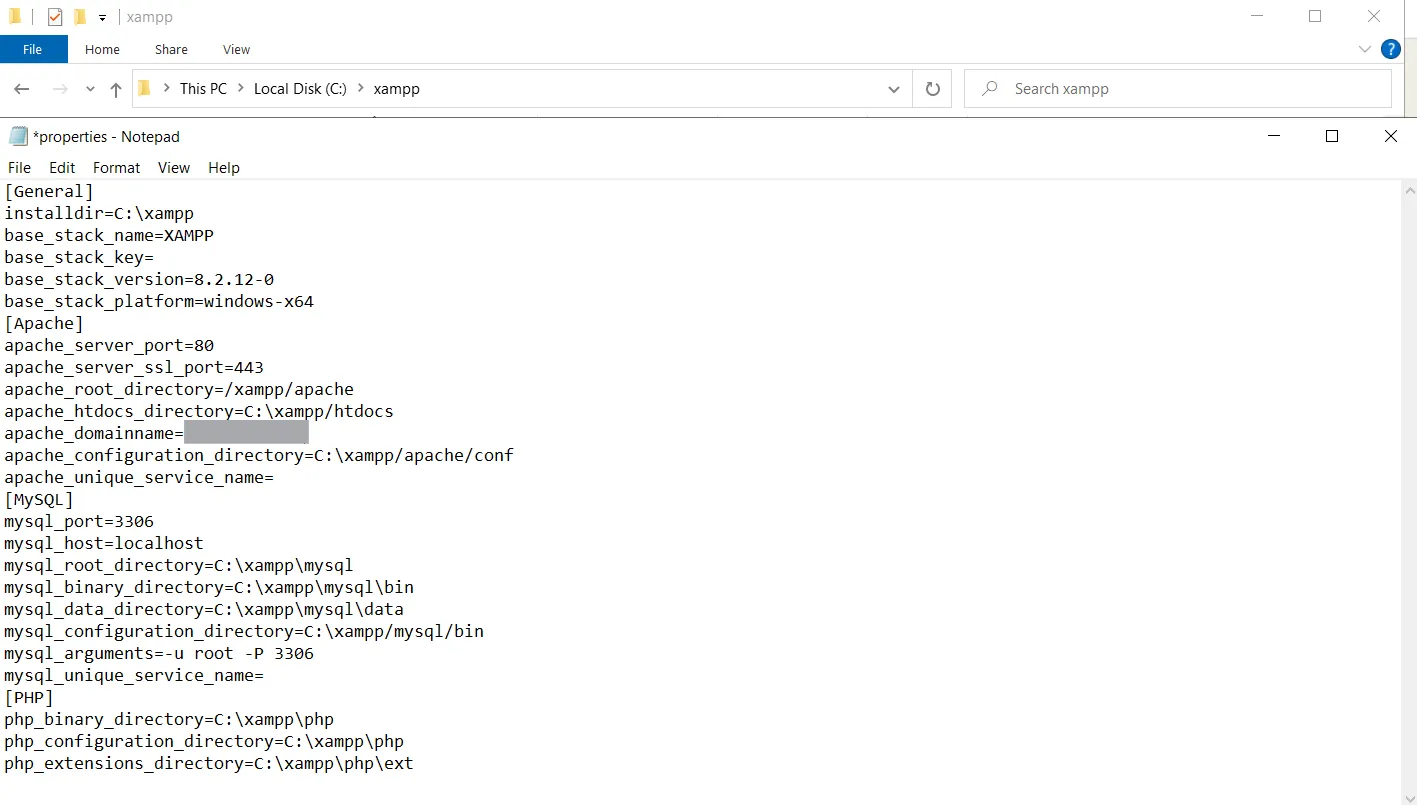Click the forward arrow in Explorer navigation

pos(60,89)
